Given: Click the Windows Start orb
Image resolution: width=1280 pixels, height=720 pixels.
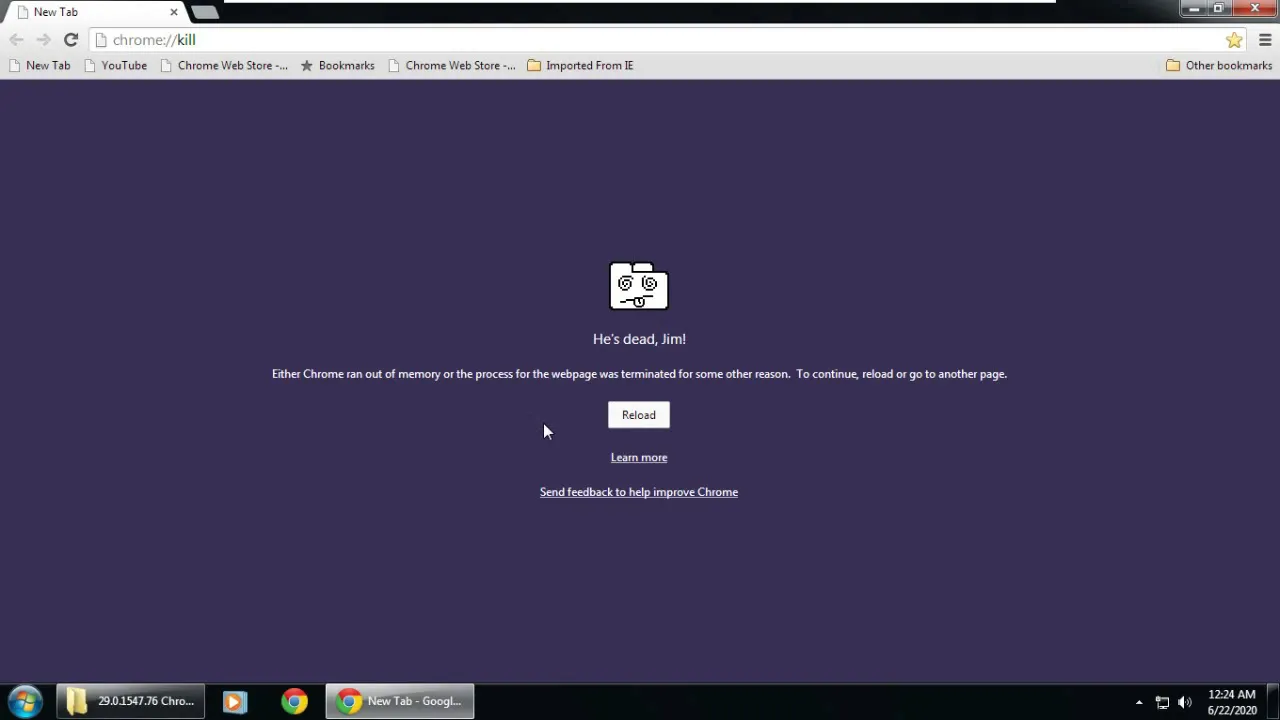Looking at the screenshot, I should click(x=25, y=701).
